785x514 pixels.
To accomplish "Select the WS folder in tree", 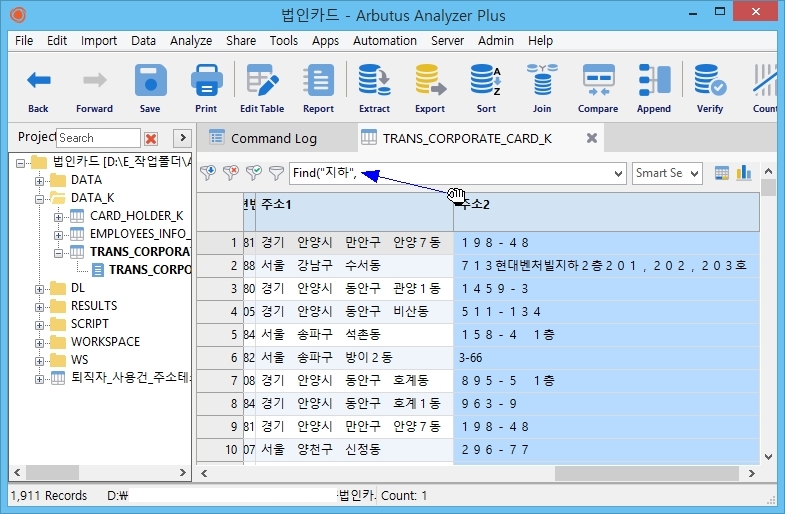I will coord(79,360).
